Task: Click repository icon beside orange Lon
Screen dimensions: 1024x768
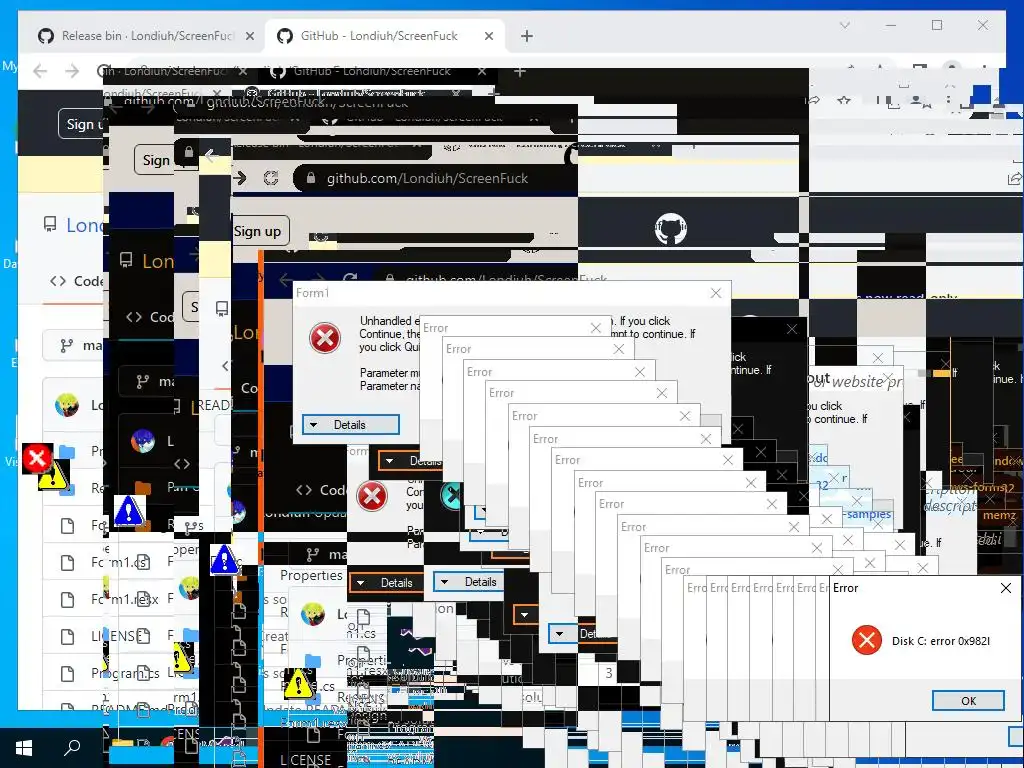Action: click(126, 261)
